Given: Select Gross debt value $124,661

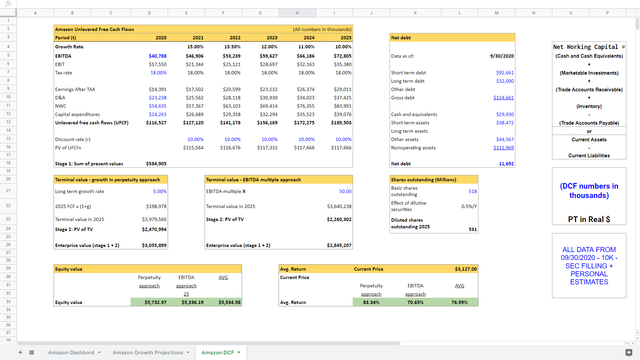Looking at the screenshot, I should pyautogui.click(x=503, y=98).
